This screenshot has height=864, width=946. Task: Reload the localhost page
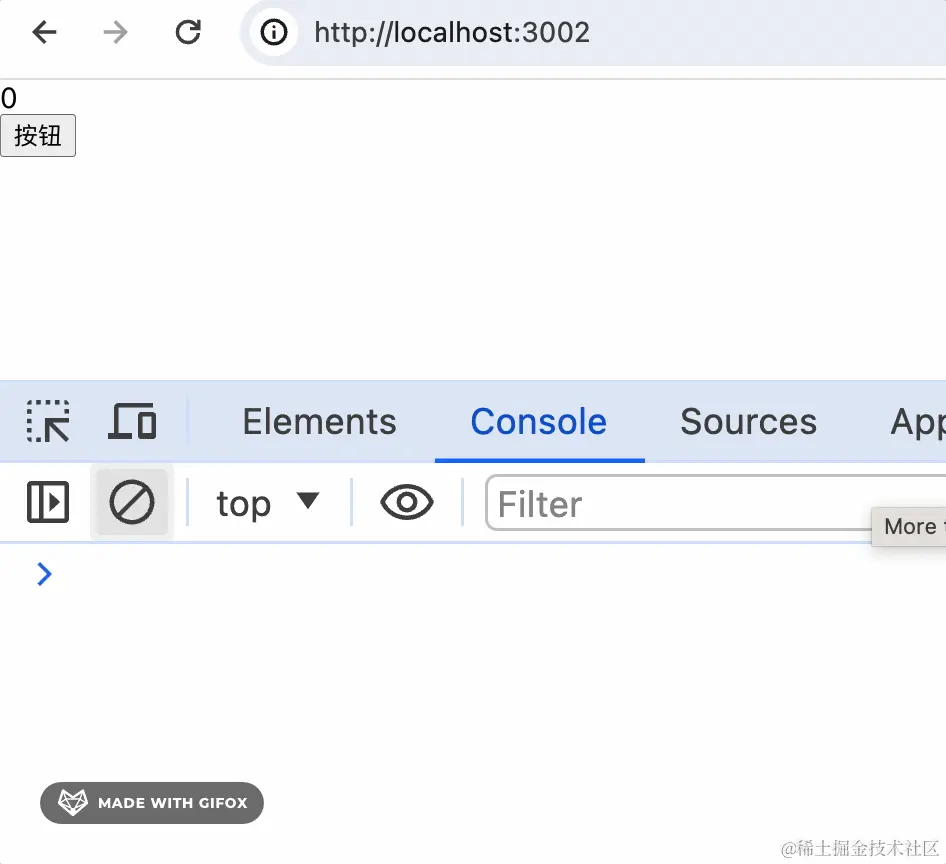tap(188, 32)
